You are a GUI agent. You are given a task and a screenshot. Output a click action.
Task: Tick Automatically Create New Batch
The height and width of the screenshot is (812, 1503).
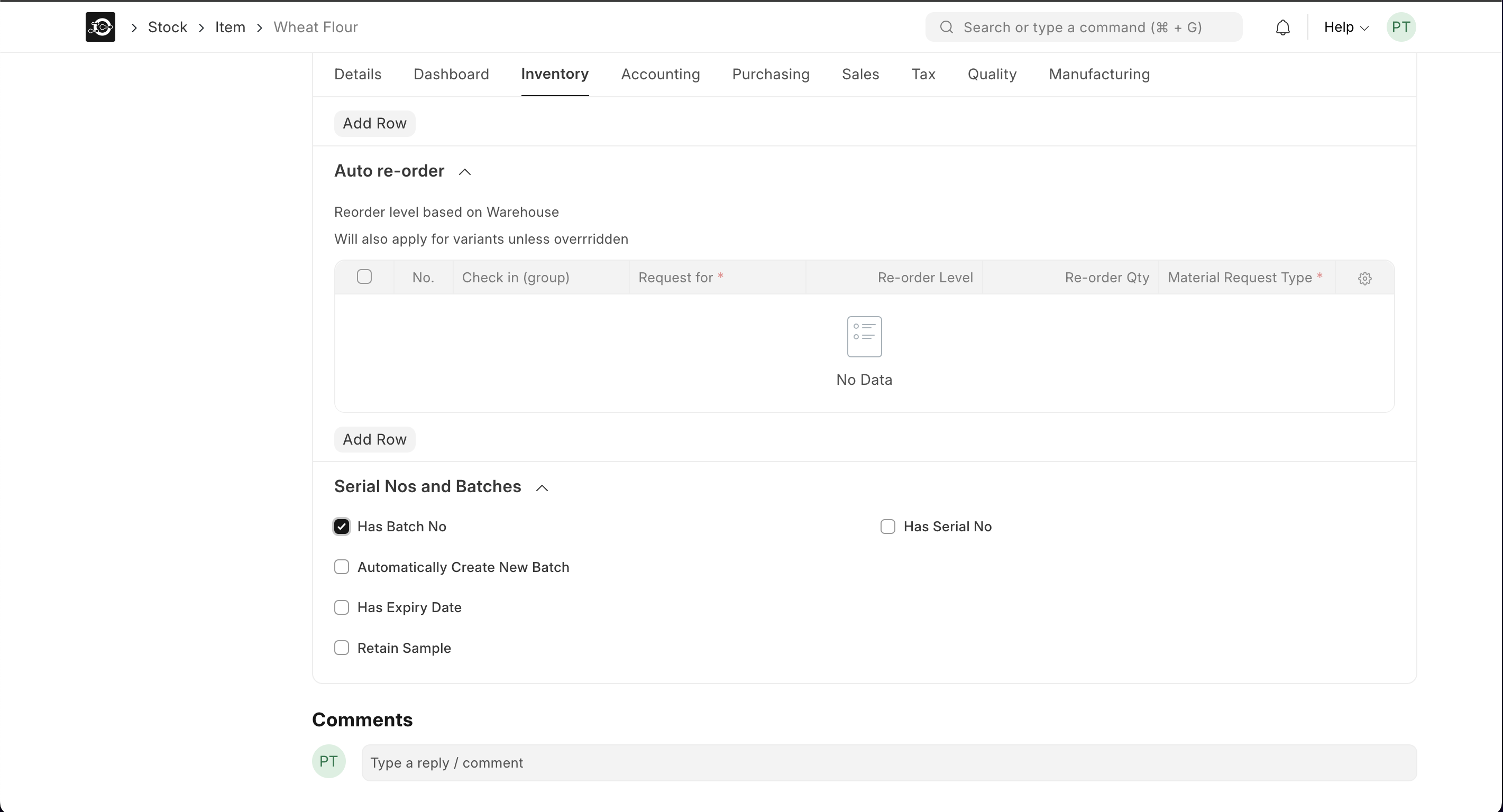pyautogui.click(x=341, y=567)
